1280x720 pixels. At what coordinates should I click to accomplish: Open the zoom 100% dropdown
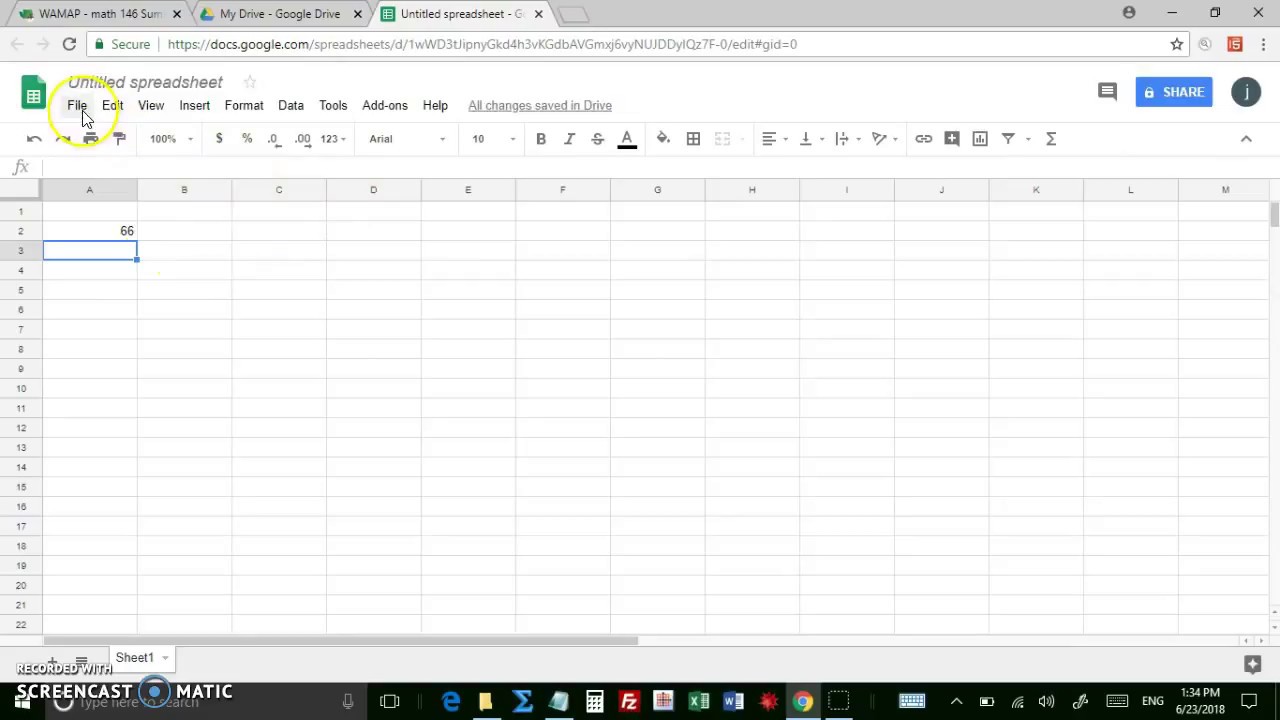click(x=171, y=139)
